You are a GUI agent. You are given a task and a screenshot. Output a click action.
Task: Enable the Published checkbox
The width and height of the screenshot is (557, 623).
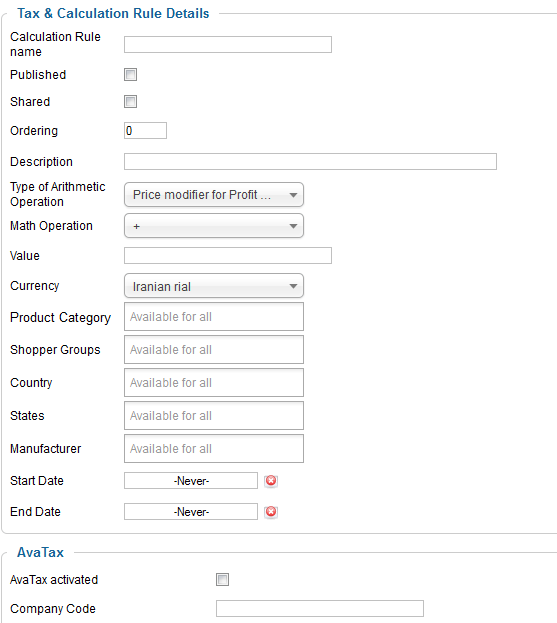pos(130,74)
